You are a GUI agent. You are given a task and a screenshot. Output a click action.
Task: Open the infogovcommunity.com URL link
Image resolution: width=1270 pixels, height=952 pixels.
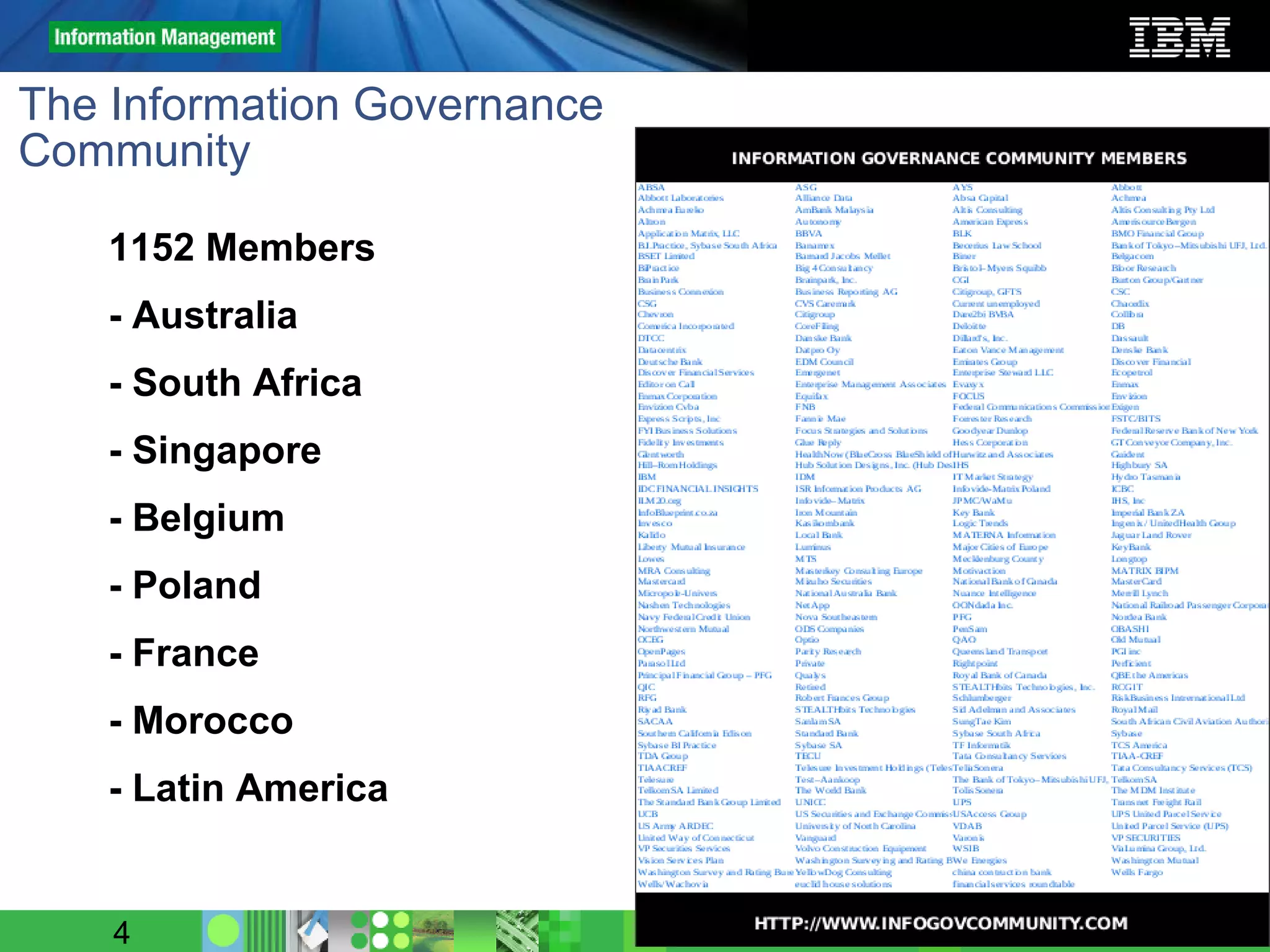941,923
